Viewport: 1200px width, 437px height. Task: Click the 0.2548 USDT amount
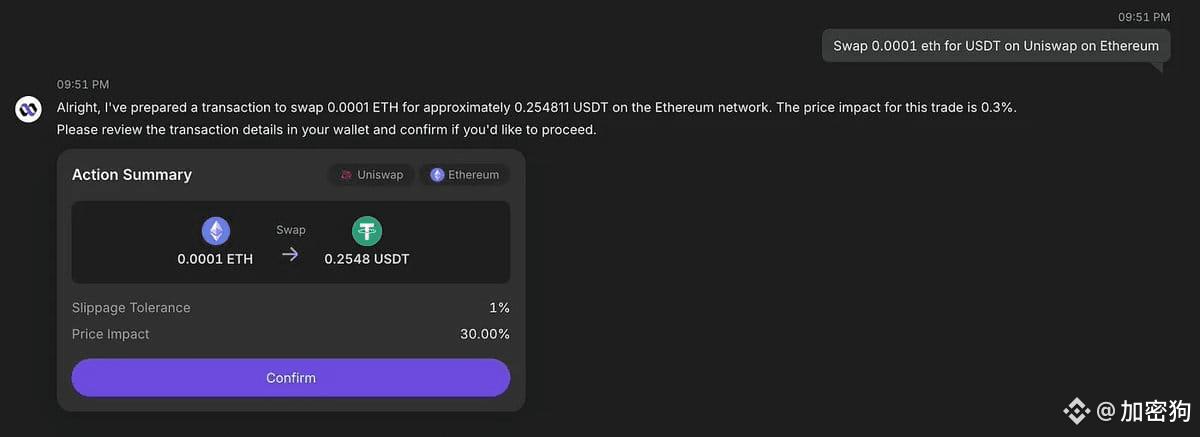(x=367, y=259)
